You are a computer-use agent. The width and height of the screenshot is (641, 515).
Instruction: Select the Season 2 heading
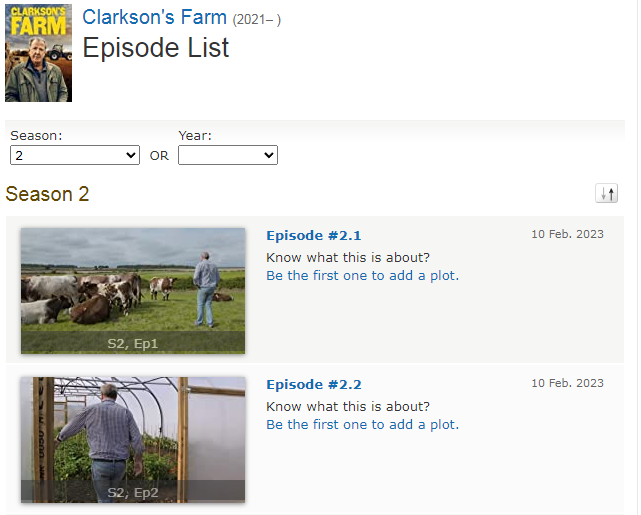47,194
